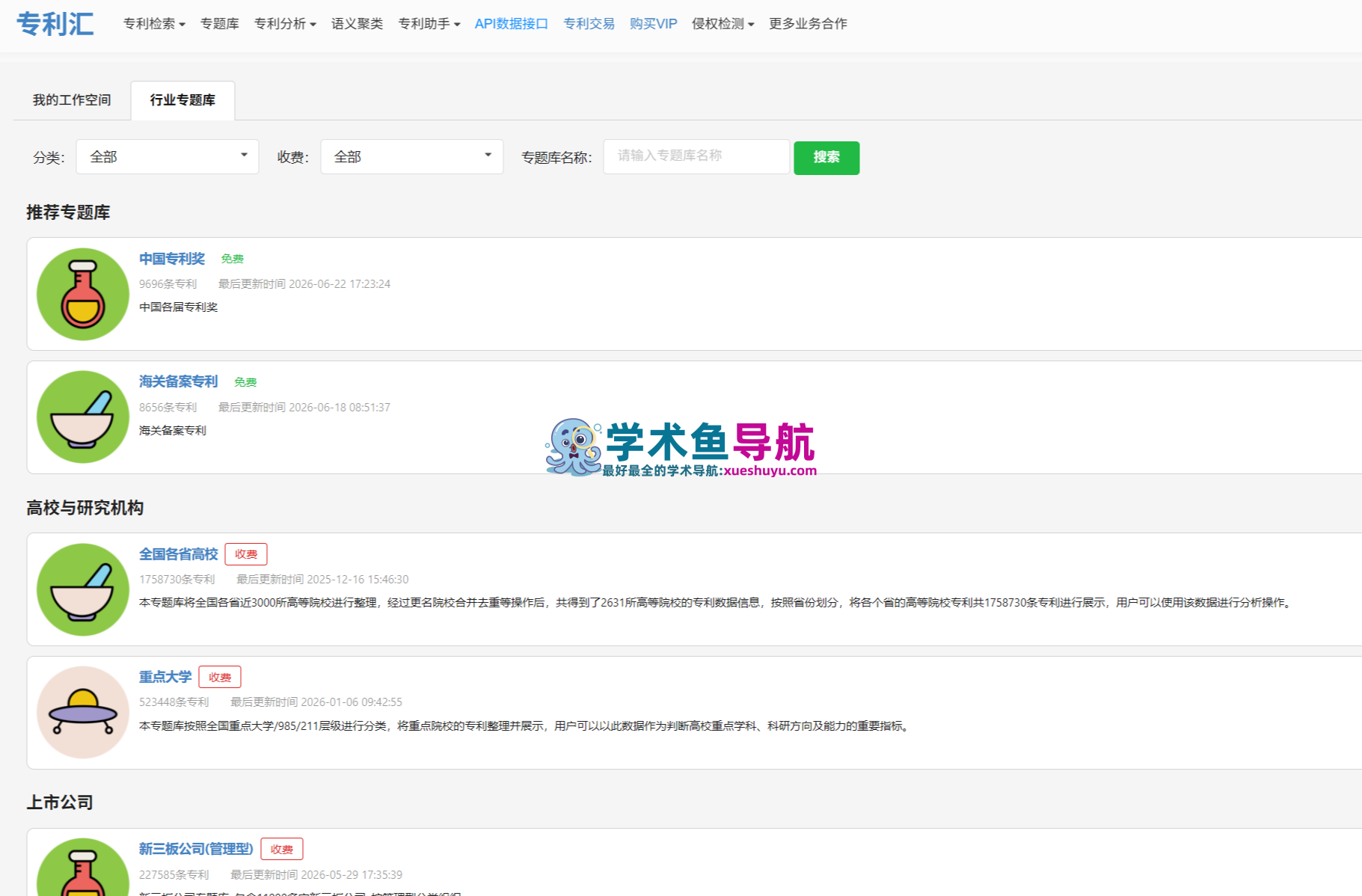Click the 专利汇 site logo
The image size is (1362, 896).
(55, 24)
